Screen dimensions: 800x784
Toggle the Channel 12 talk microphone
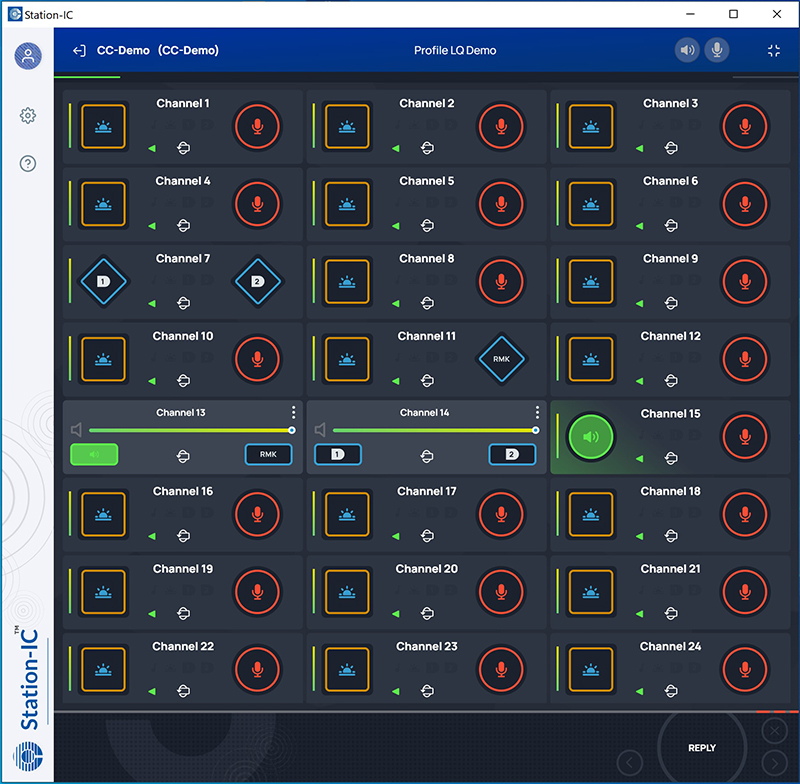(745, 359)
